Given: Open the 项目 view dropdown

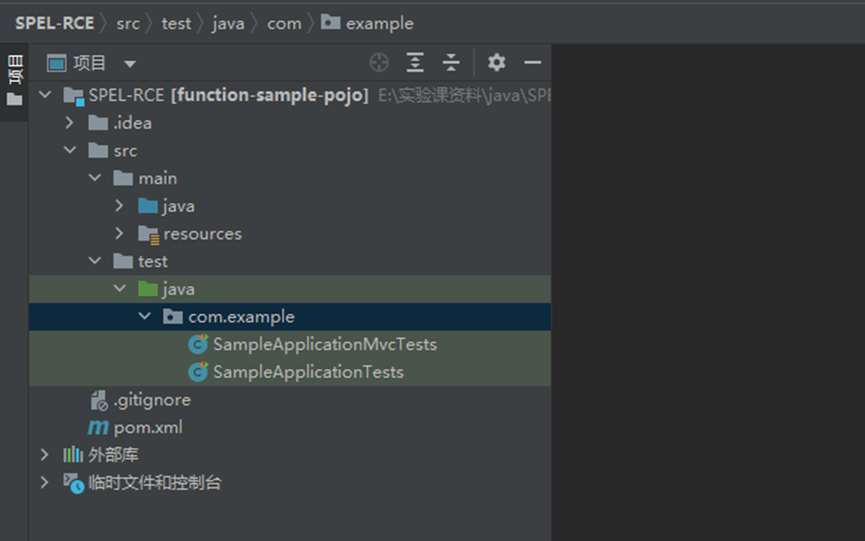Looking at the screenshot, I should 130,64.
